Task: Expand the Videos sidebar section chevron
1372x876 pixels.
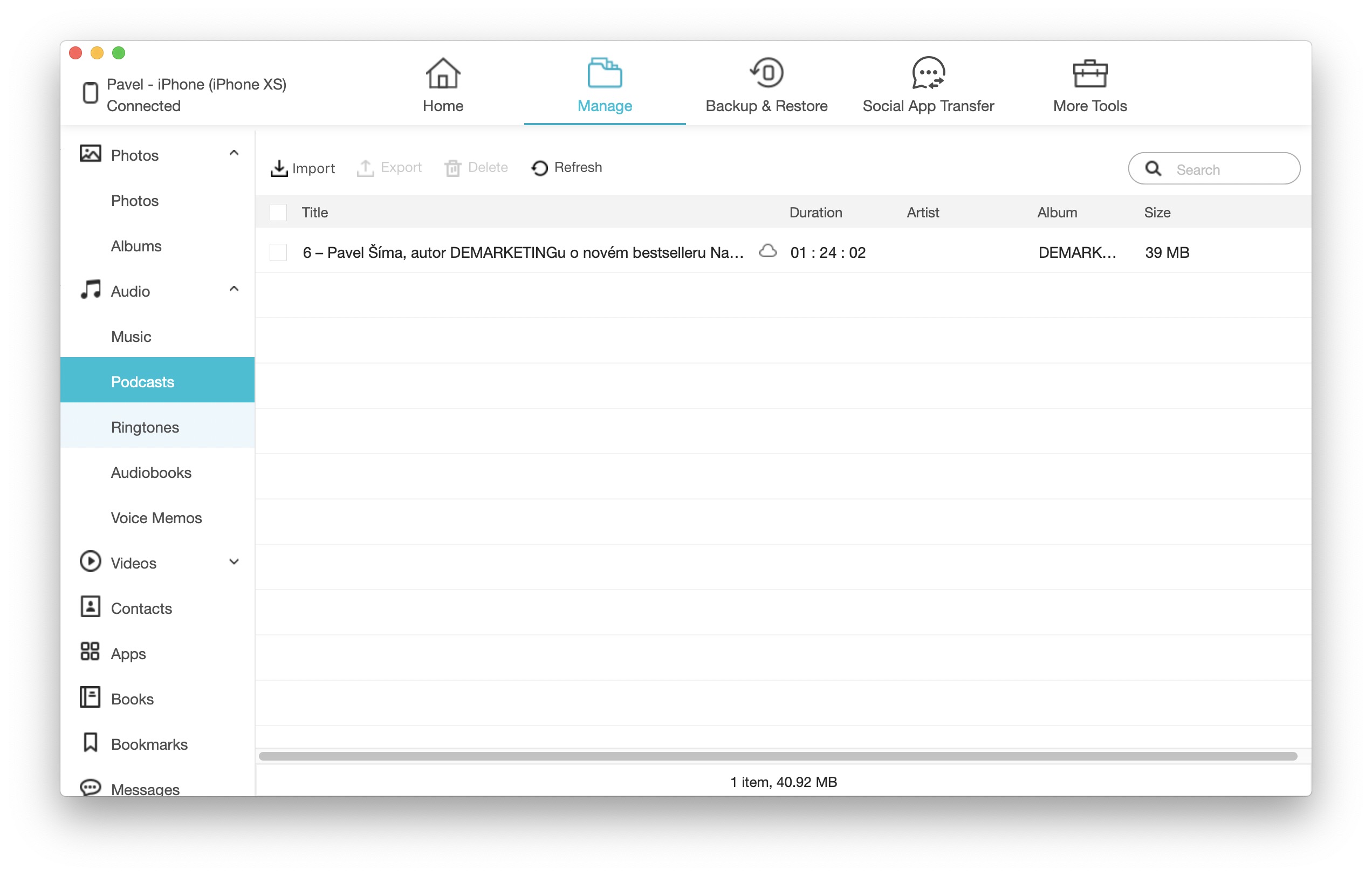Action: pyautogui.click(x=234, y=562)
